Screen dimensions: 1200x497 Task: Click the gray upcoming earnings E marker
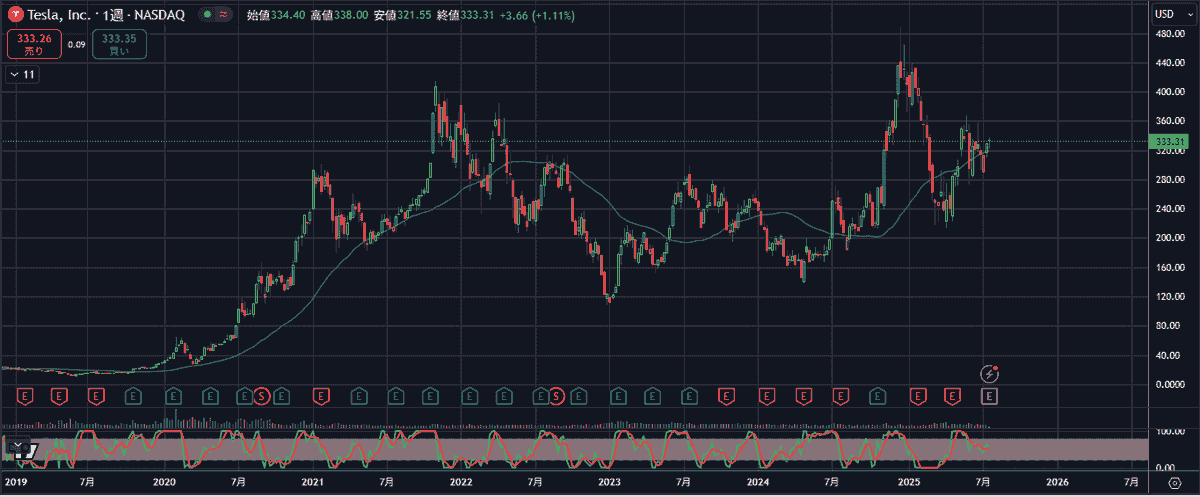click(989, 397)
